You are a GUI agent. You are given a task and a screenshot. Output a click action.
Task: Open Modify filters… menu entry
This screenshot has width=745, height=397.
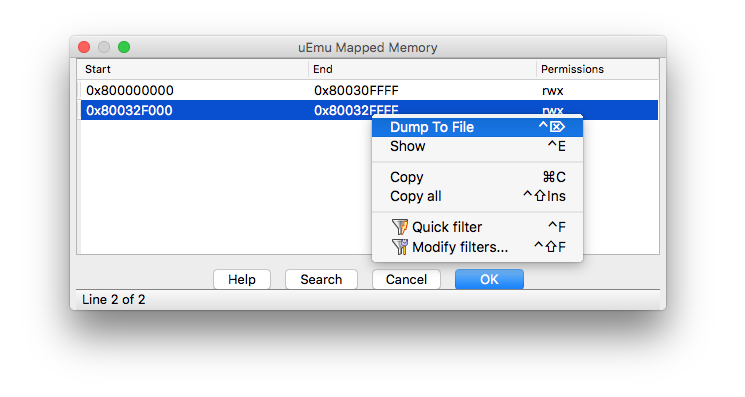(x=477, y=247)
